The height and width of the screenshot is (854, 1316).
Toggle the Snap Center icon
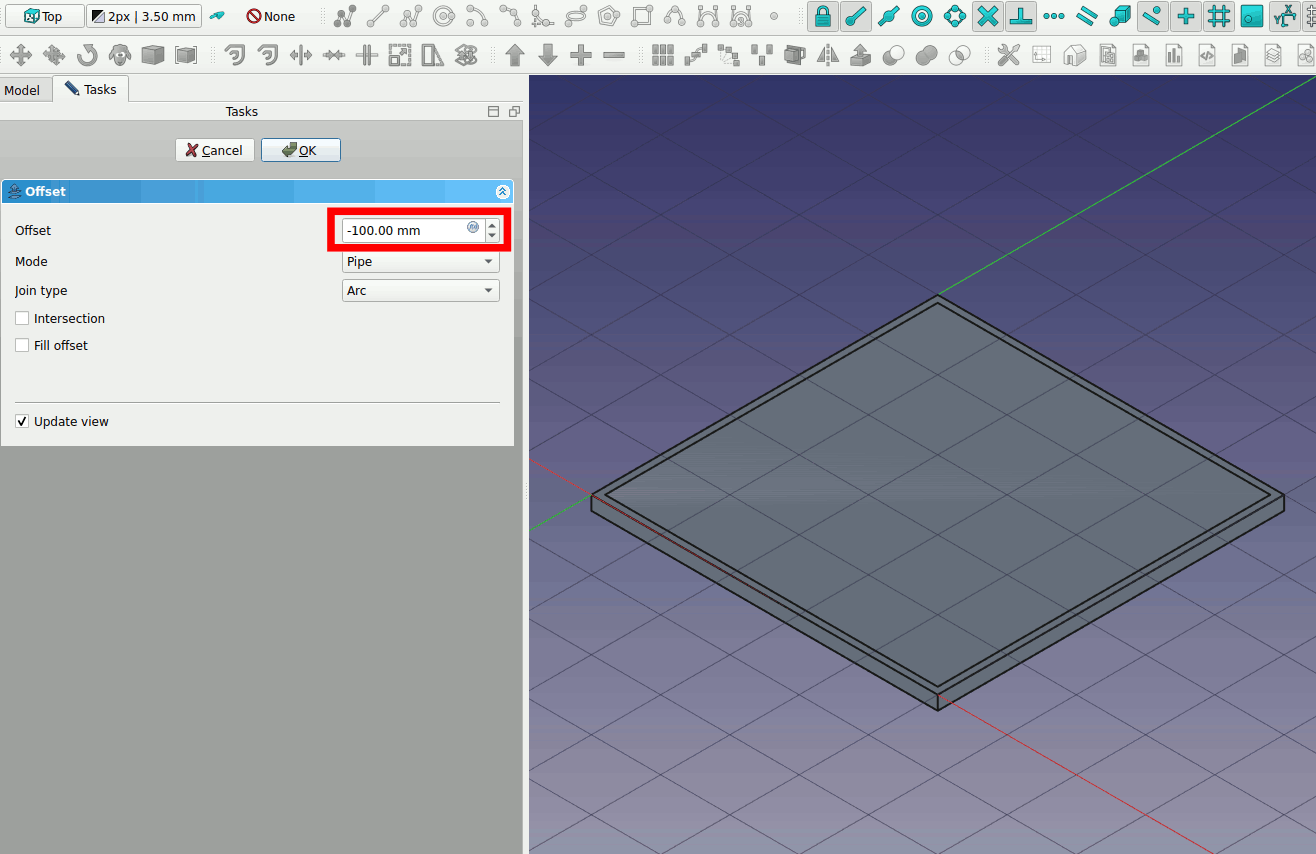point(921,16)
